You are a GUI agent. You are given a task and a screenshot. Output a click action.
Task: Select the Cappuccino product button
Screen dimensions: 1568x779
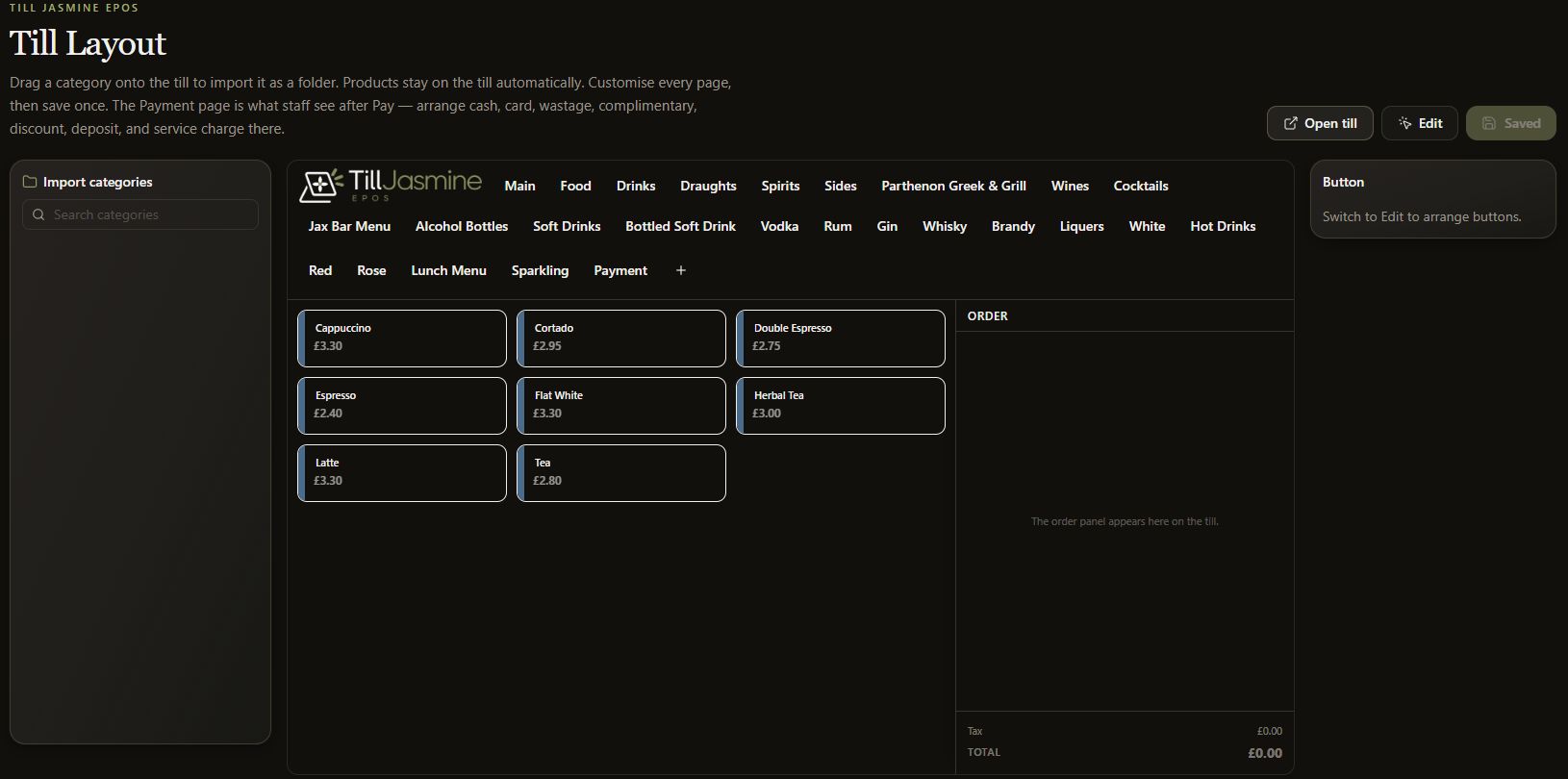402,339
